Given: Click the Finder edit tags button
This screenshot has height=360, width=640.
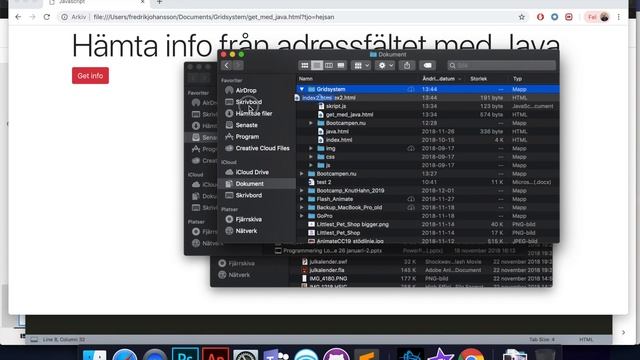Looking at the screenshot, I should (427, 65).
